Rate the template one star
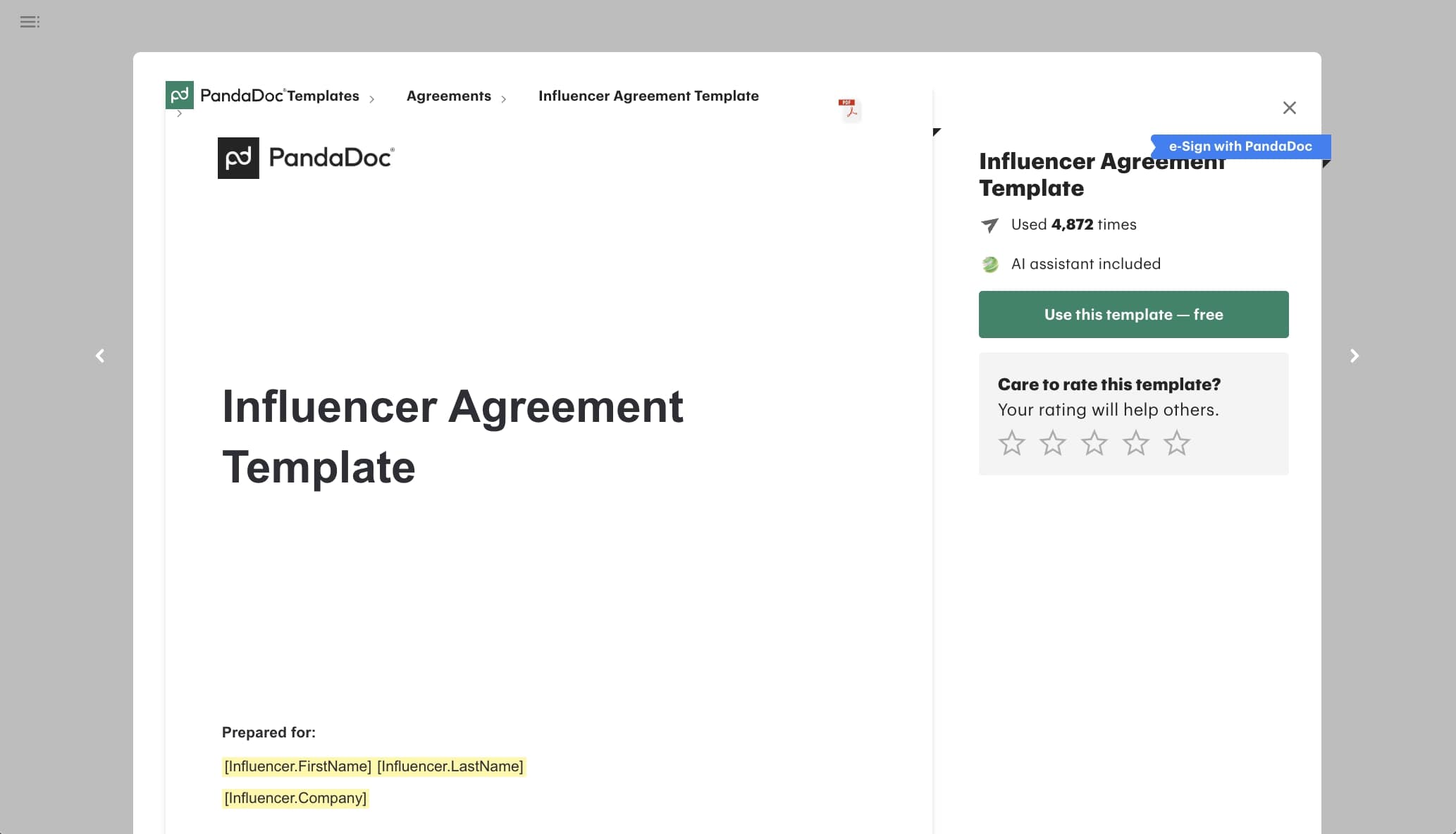This screenshot has height=834, width=1456. click(1011, 443)
